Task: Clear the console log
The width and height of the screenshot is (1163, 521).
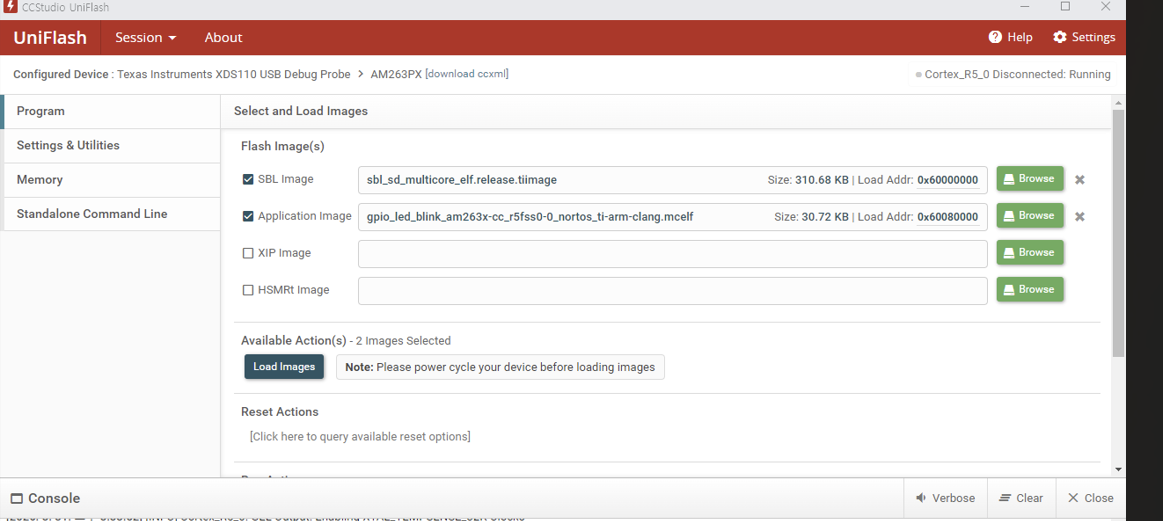Action: tap(1021, 498)
